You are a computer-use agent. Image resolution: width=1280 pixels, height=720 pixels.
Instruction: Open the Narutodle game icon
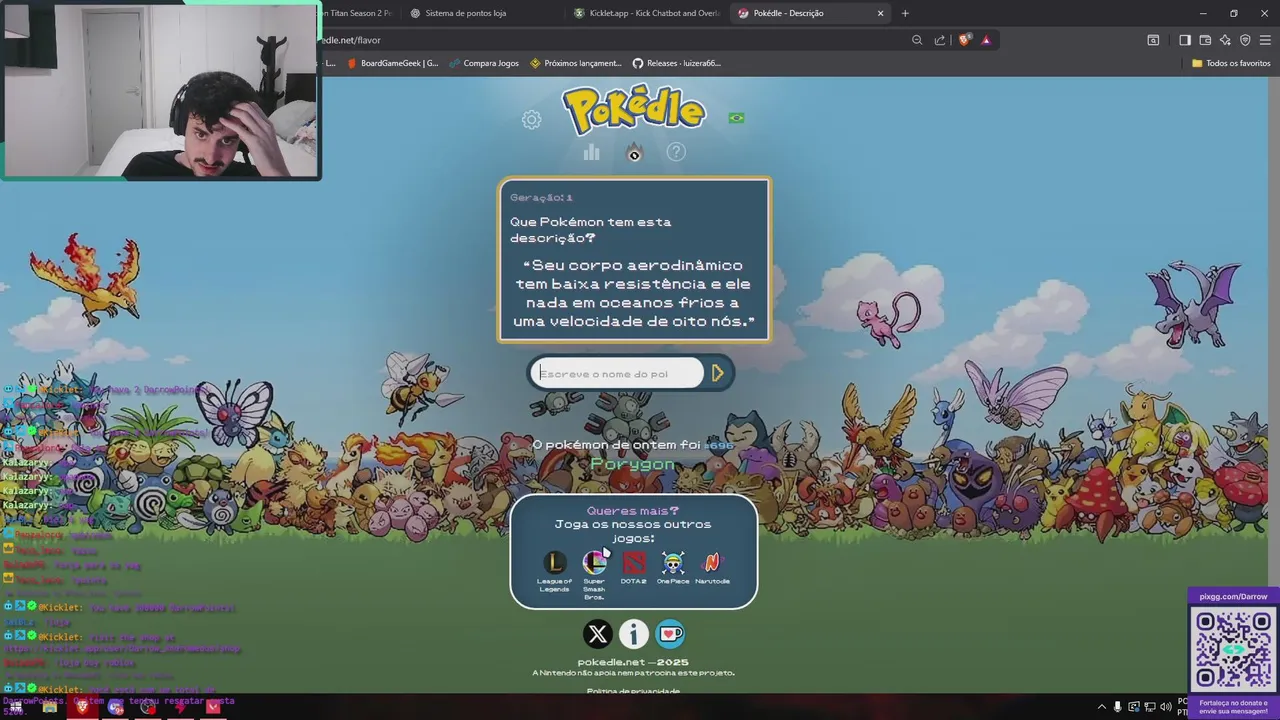[x=712, y=562]
